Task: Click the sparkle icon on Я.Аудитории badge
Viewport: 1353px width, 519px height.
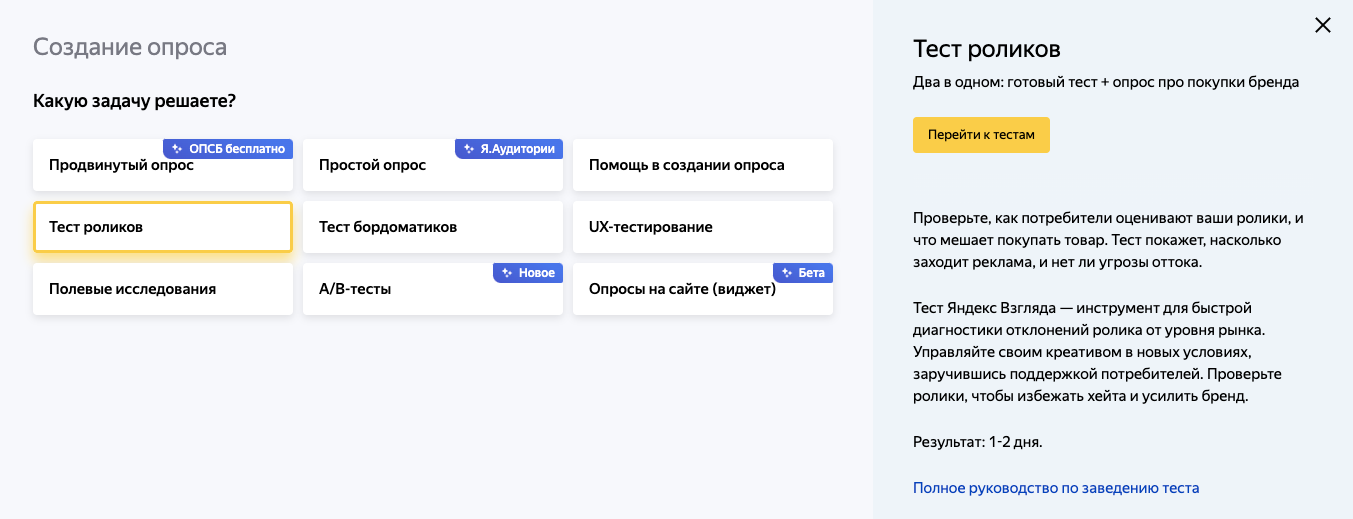Action: tap(468, 149)
